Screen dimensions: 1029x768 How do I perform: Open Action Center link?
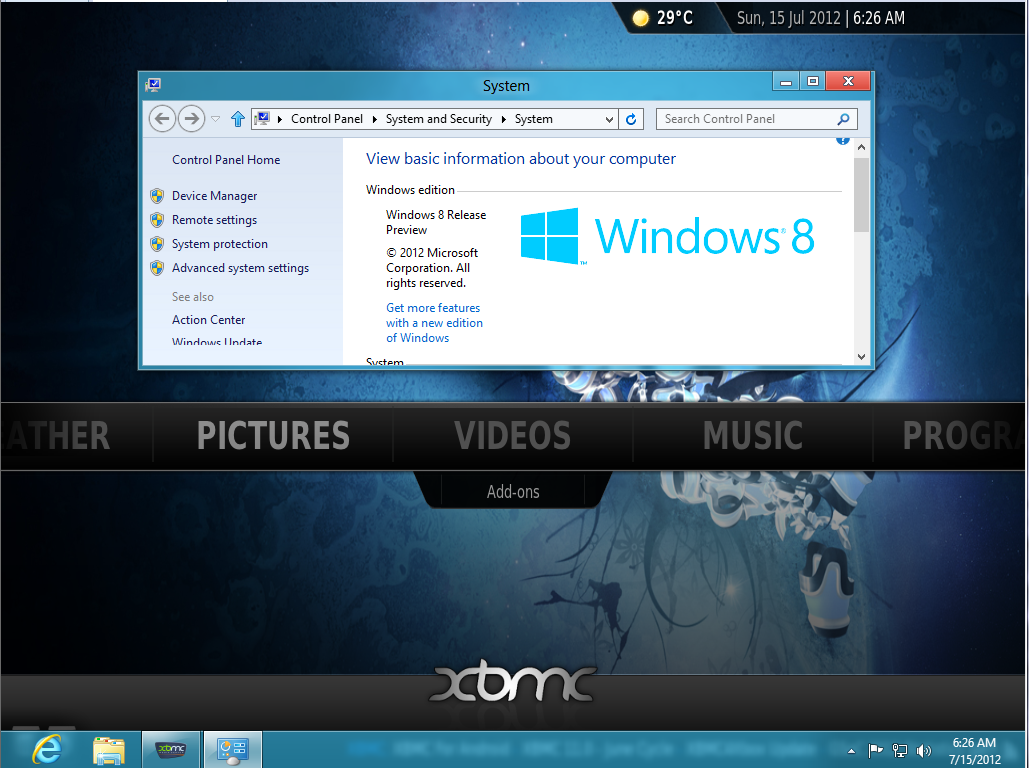[208, 320]
